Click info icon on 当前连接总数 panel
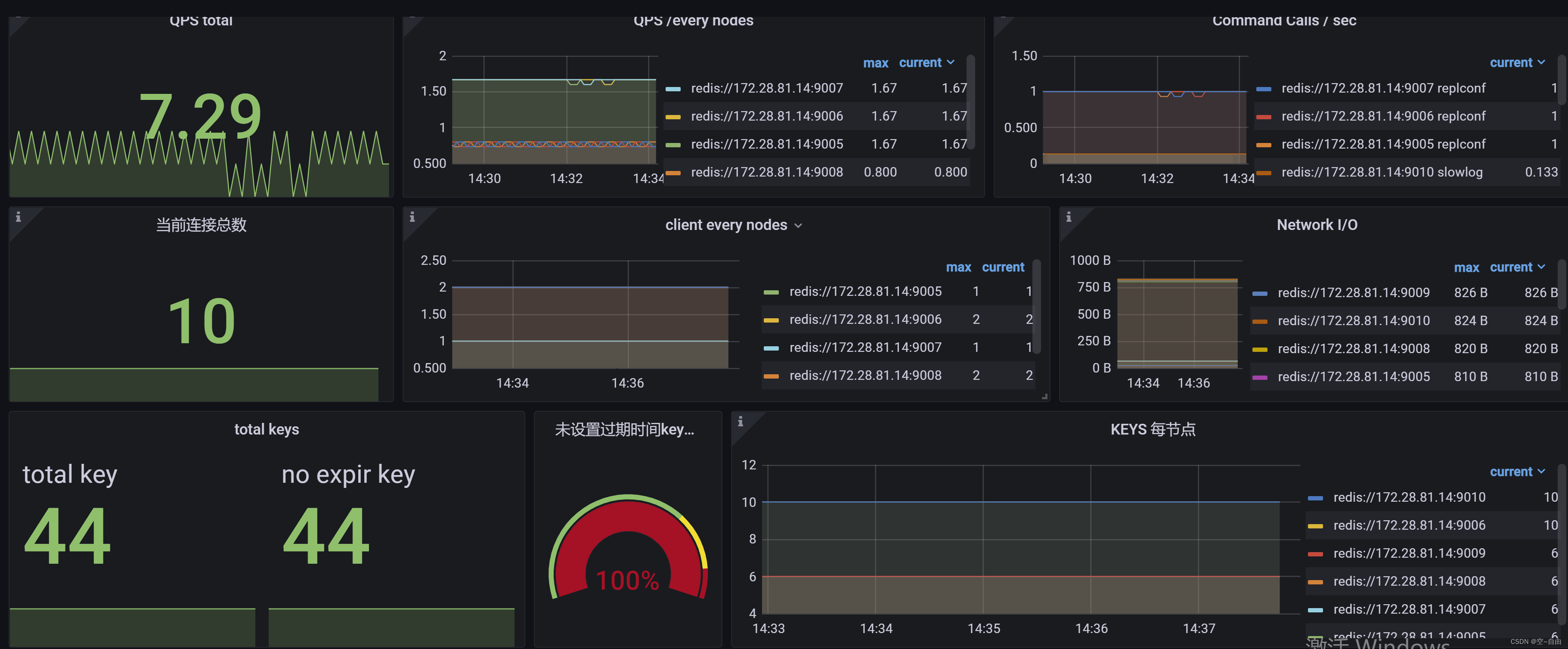The image size is (1568, 649). pyautogui.click(x=18, y=217)
